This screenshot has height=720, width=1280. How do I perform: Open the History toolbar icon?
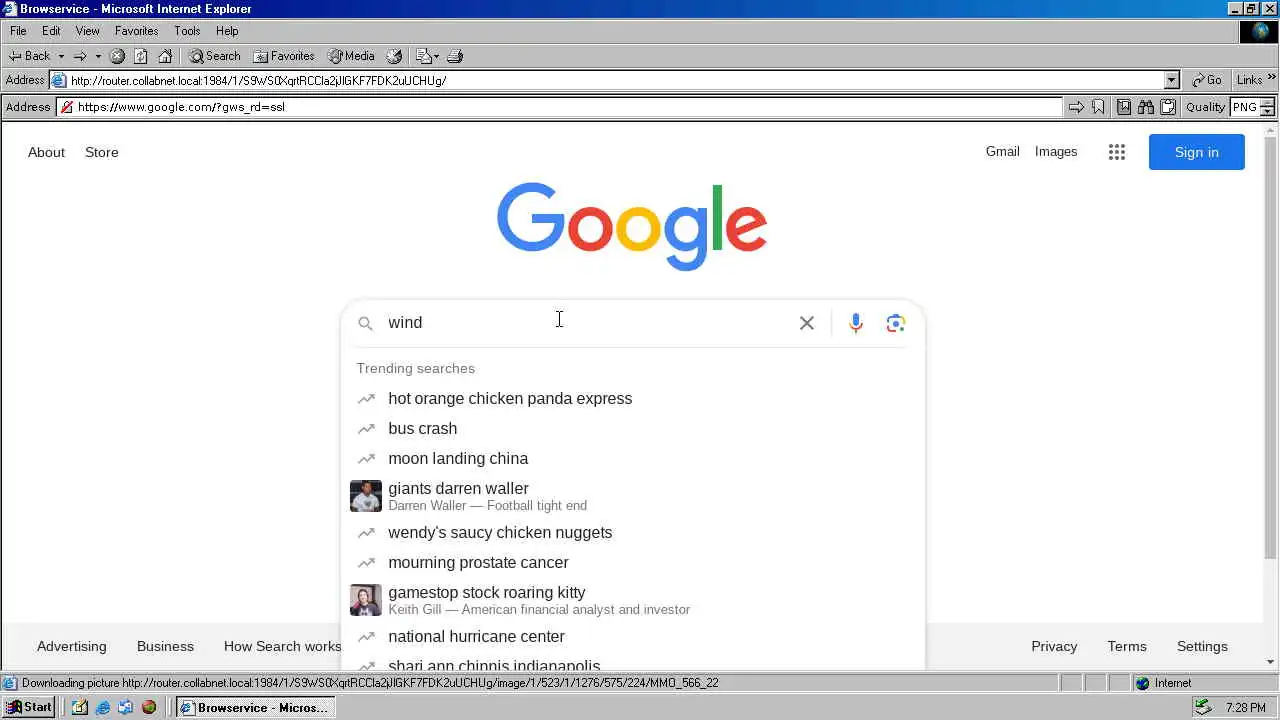[395, 56]
